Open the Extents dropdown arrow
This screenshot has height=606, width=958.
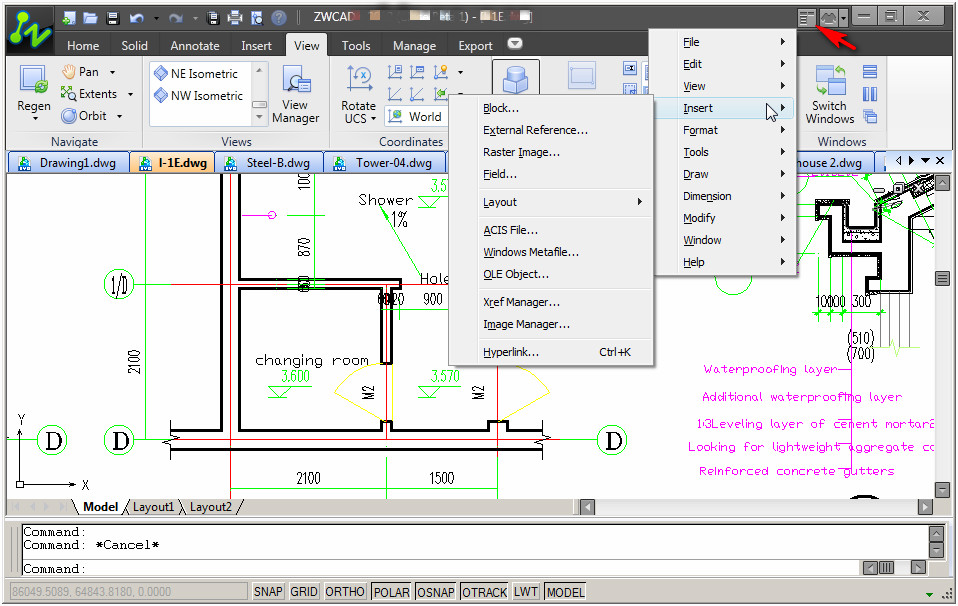tap(129, 94)
